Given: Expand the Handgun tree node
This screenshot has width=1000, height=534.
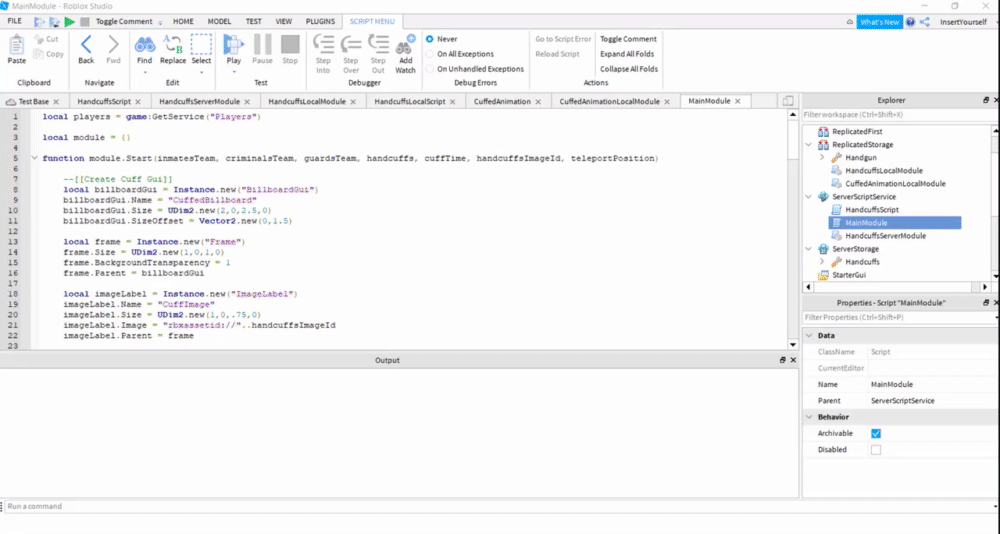Looking at the screenshot, I should click(822, 158).
